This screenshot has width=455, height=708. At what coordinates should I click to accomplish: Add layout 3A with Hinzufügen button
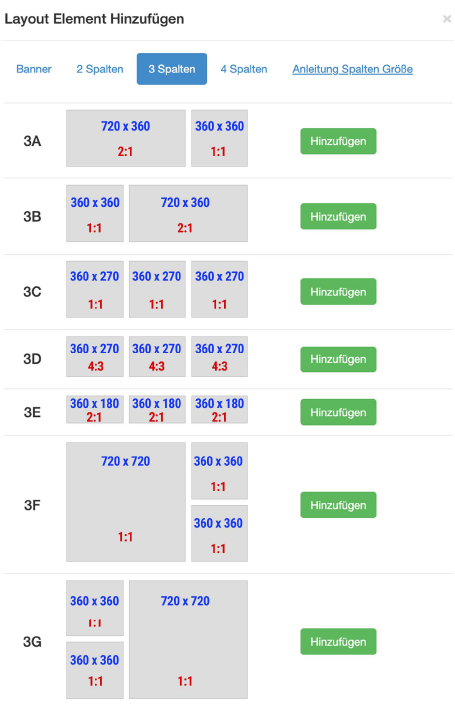(x=338, y=141)
